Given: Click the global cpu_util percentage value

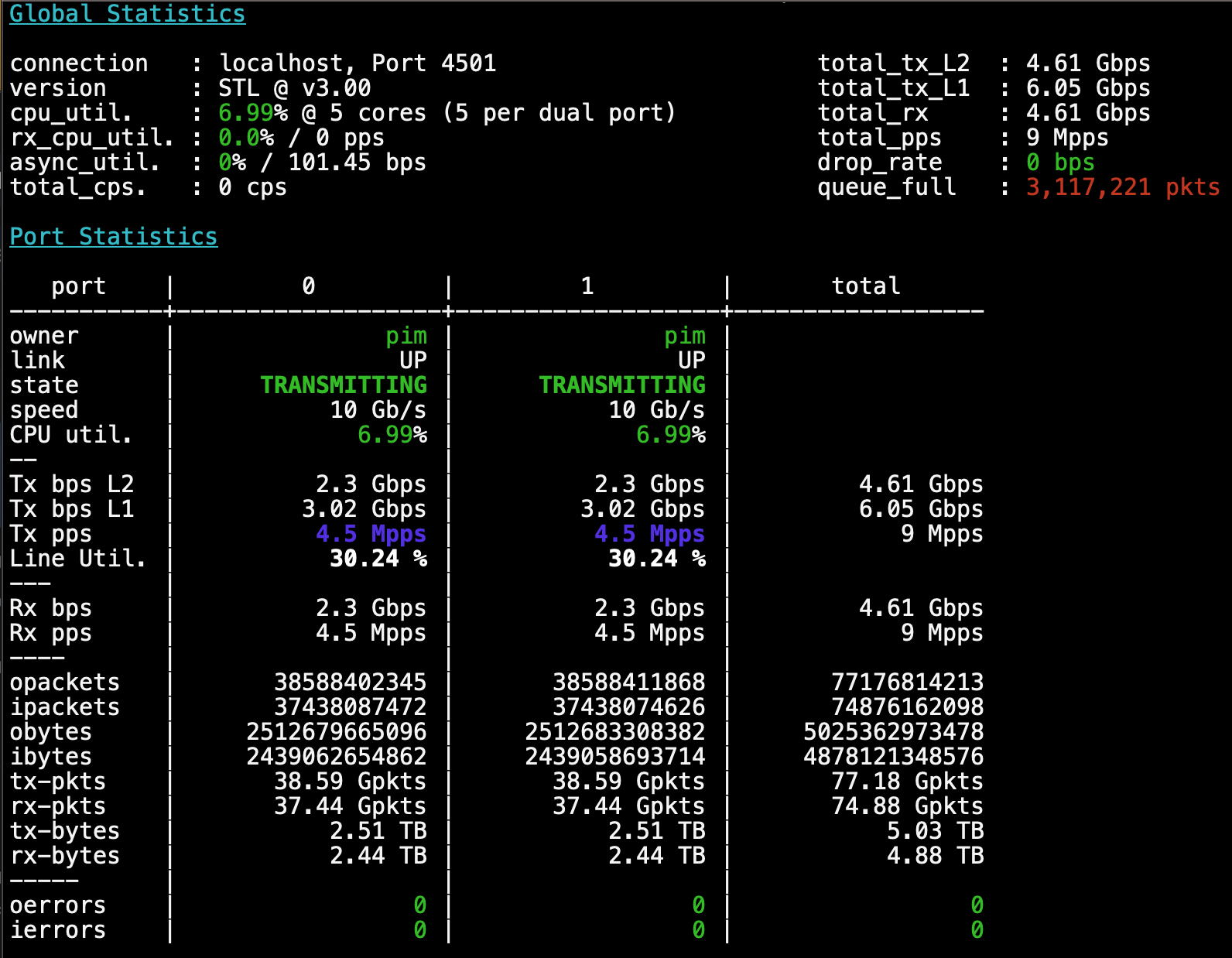Looking at the screenshot, I should click(x=252, y=113).
